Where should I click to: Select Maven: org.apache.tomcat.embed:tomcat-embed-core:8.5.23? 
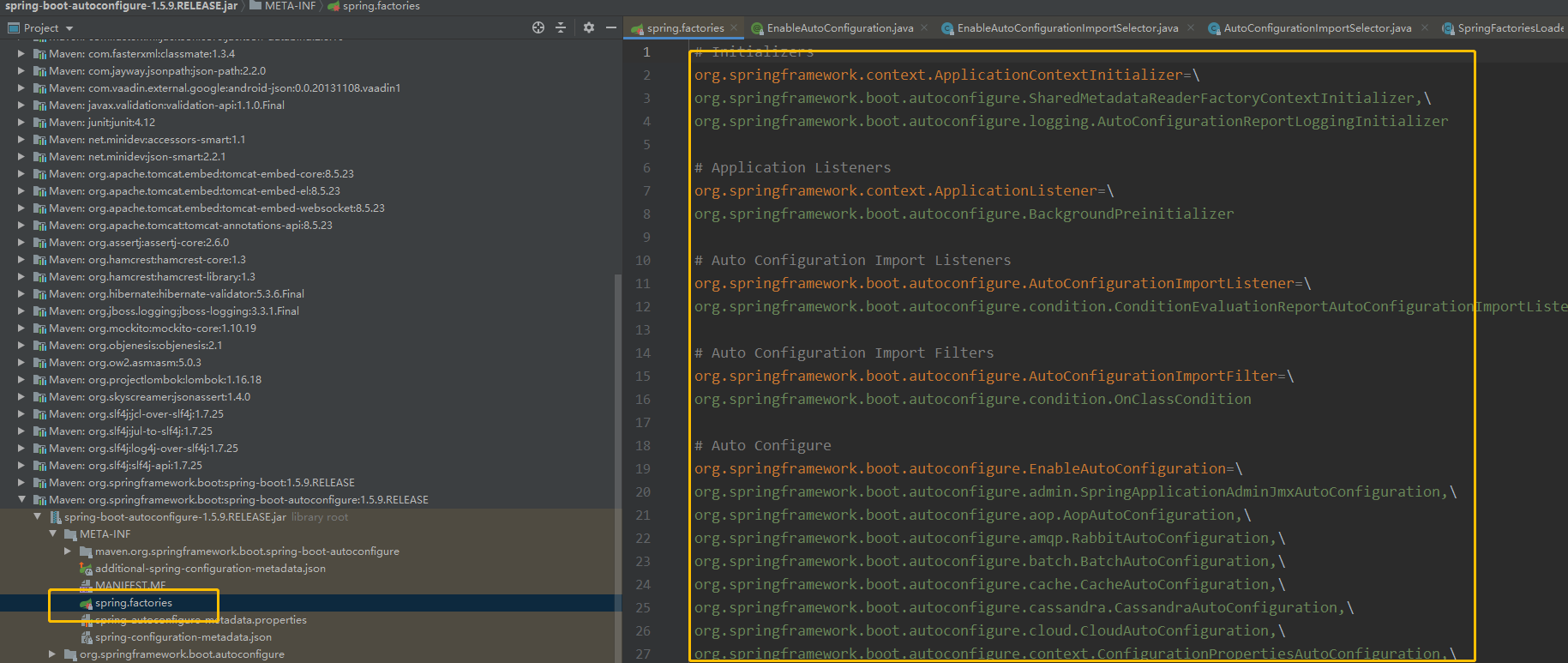pyautogui.click(x=201, y=174)
